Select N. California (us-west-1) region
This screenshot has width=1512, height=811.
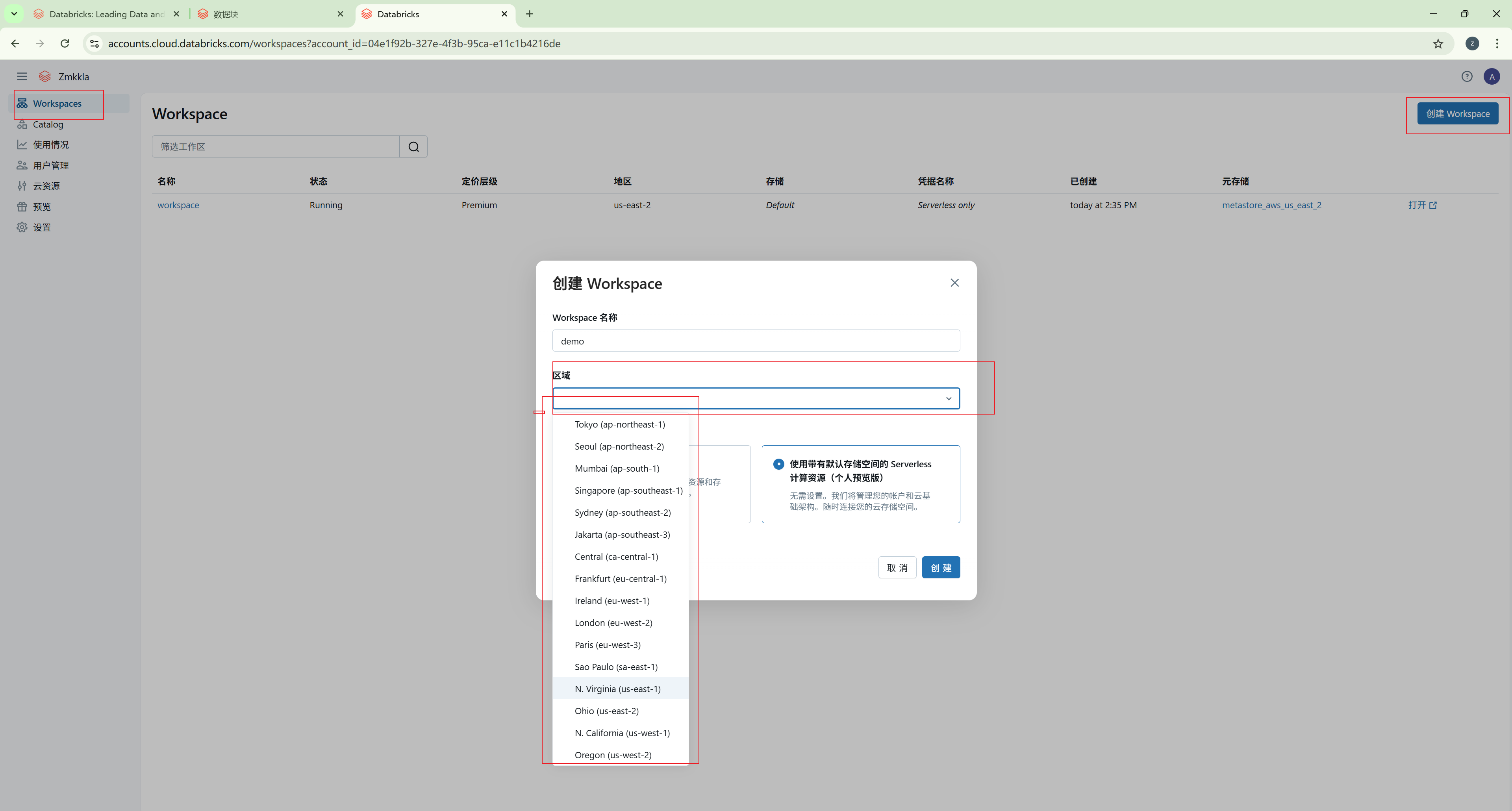(621, 733)
